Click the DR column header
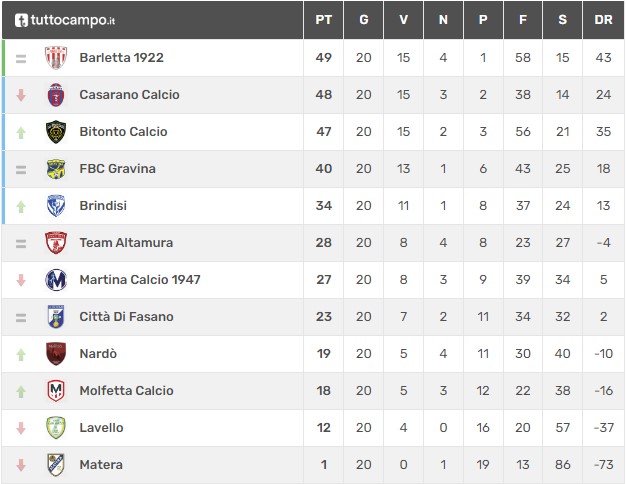The height and width of the screenshot is (484, 627). (603, 20)
